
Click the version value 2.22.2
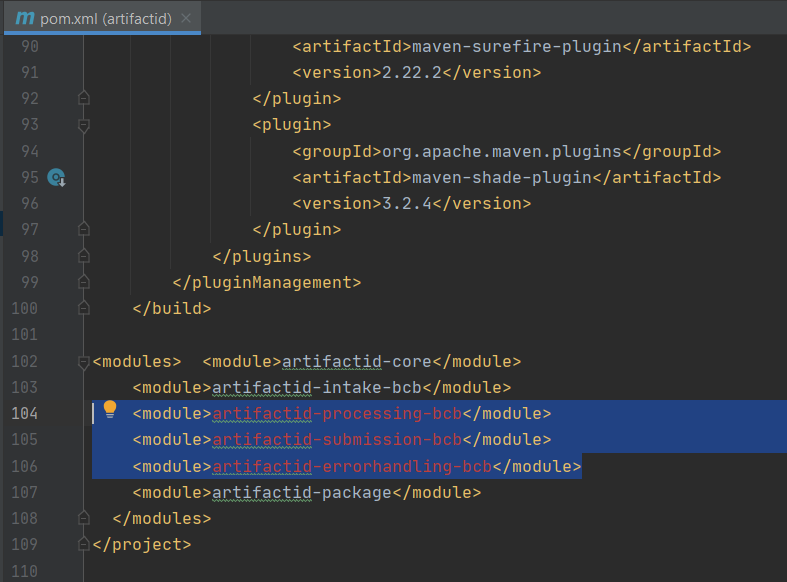tap(412, 73)
